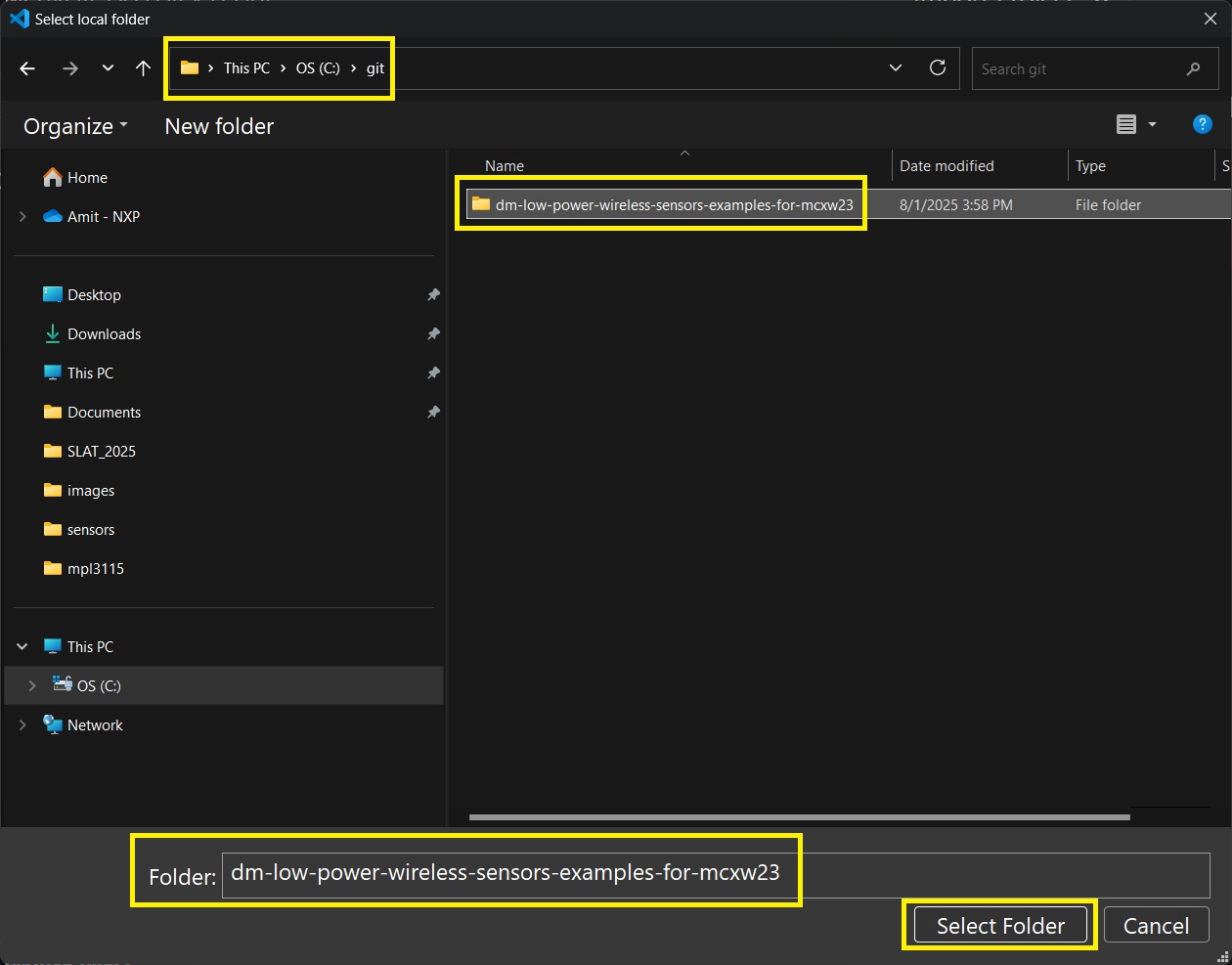Image resolution: width=1232 pixels, height=965 pixels.
Task: Click the search magnifier icon
Action: 1193,68
